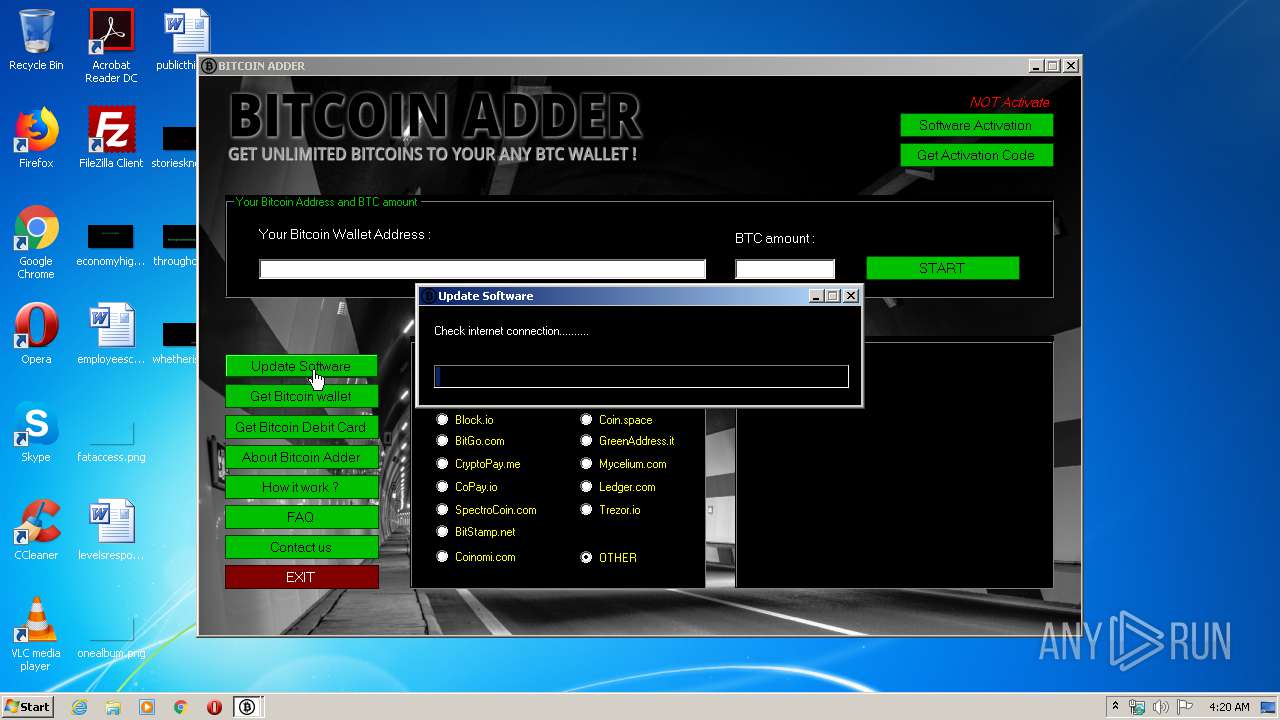This screenshot has height=720, width=1280.
Task: Click Get Activation Code button
Action: [x=976, y=155]
